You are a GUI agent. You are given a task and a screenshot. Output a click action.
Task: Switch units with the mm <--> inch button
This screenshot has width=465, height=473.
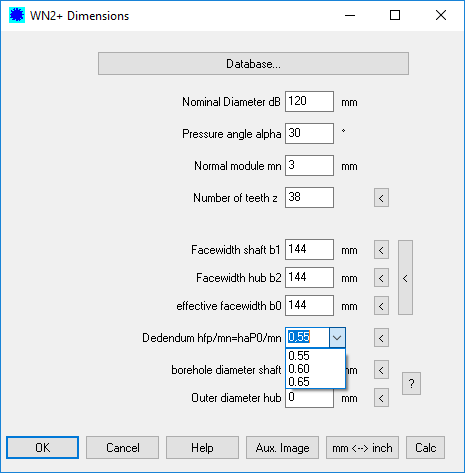[x=362, y=448]
